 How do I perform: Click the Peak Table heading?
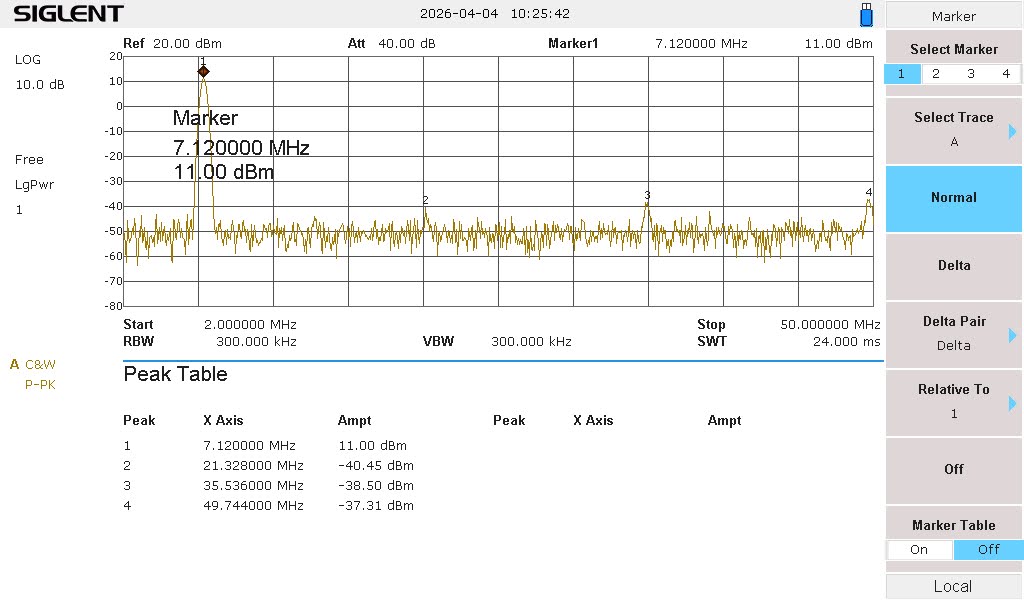[x=176, y=374]
